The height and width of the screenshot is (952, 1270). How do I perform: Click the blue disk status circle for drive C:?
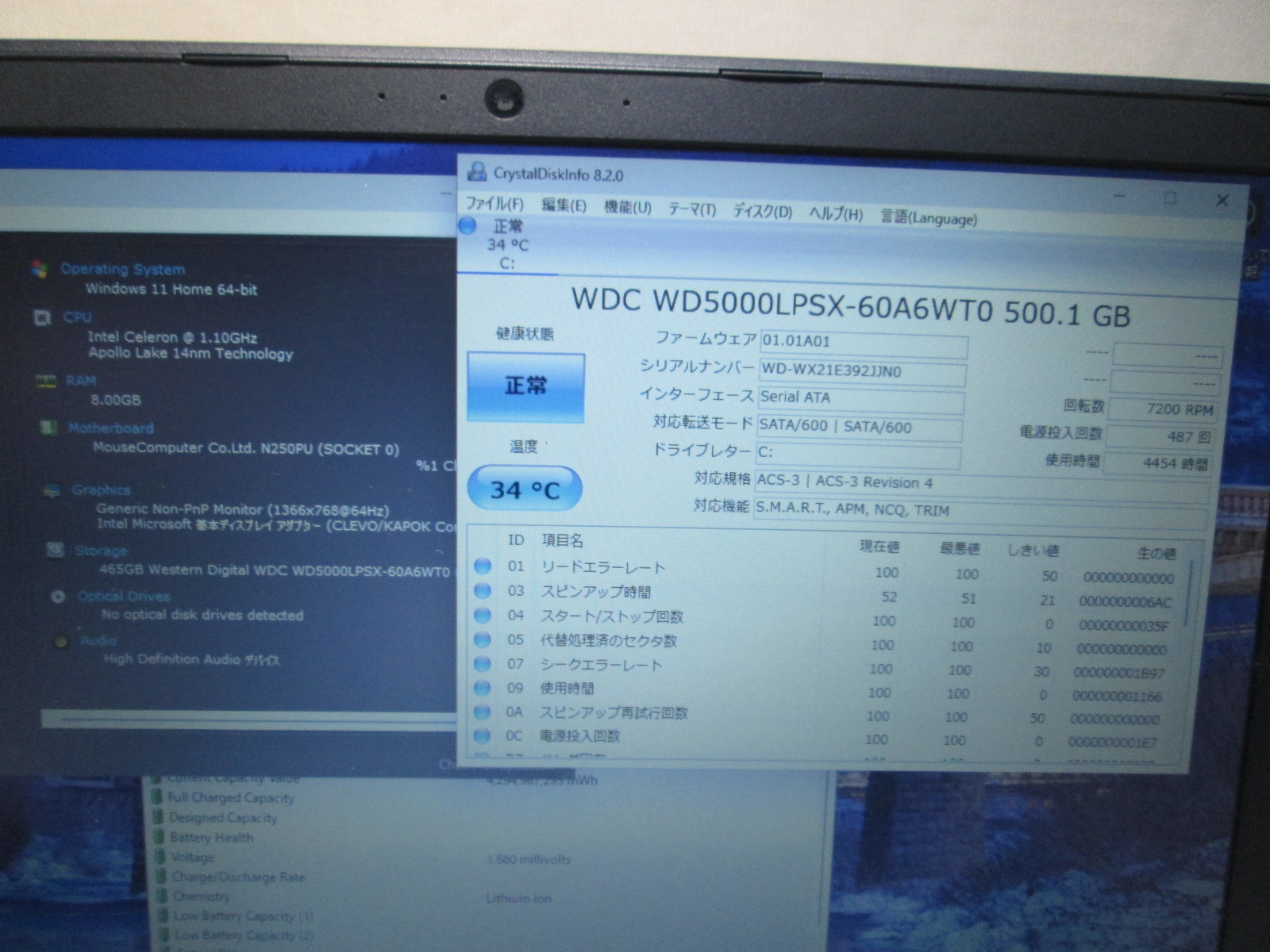[x=468, y=226]
